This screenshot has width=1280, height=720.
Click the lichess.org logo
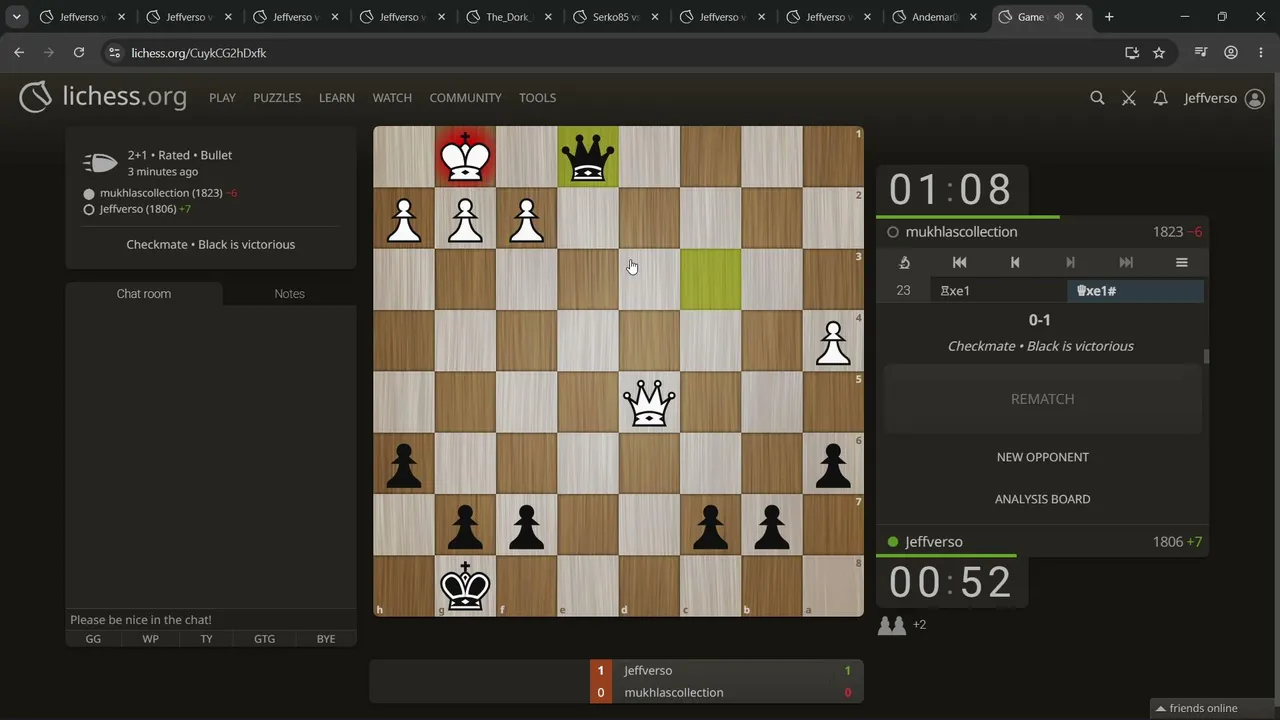tap(103, 97)
